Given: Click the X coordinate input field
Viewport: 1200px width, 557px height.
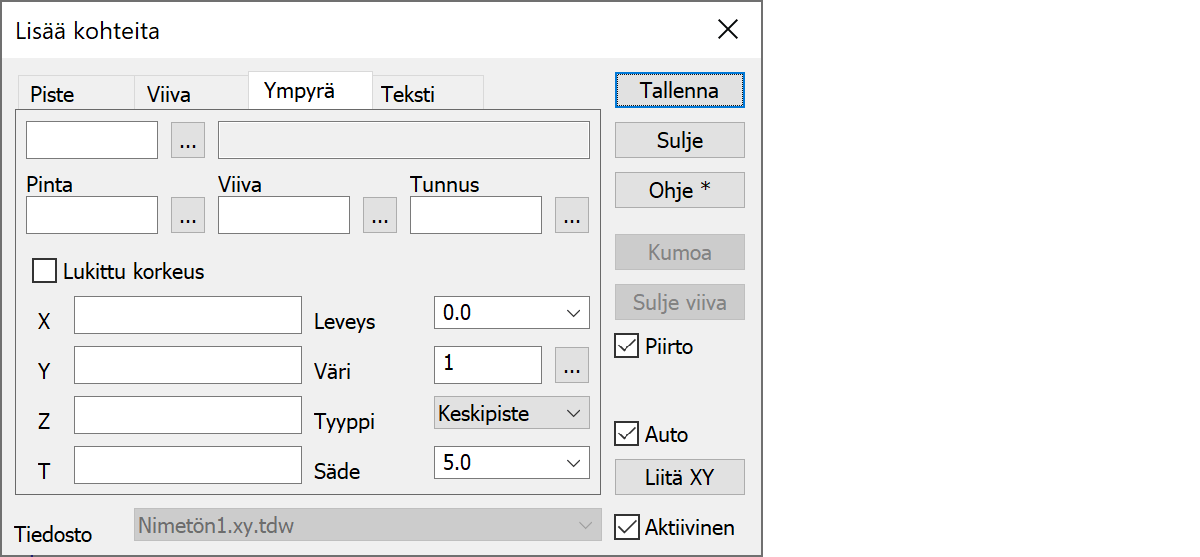Looking at the screenshot, I should (188, 315).
